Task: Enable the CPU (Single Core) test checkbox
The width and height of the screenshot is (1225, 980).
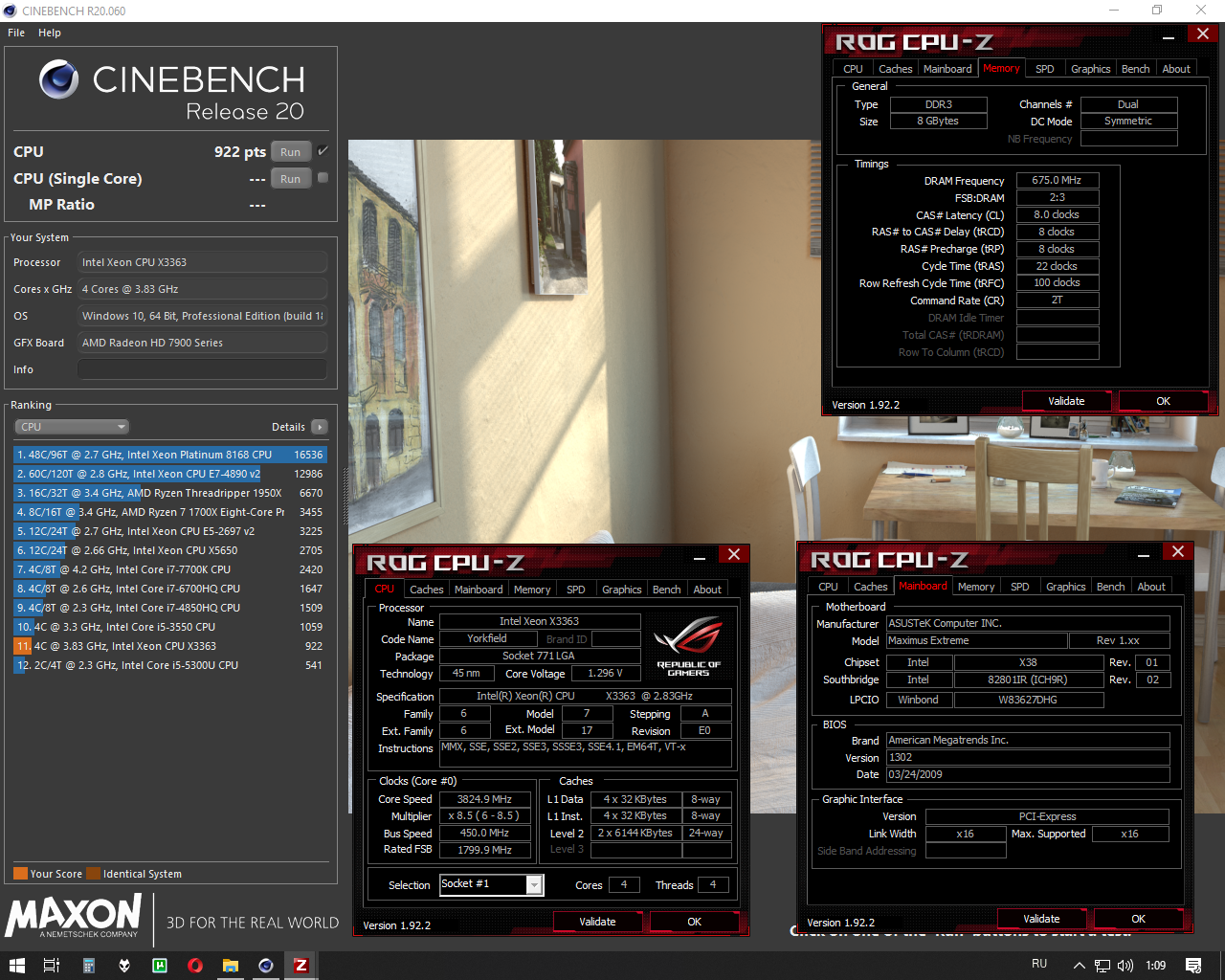Action: (x=323, y=178)
